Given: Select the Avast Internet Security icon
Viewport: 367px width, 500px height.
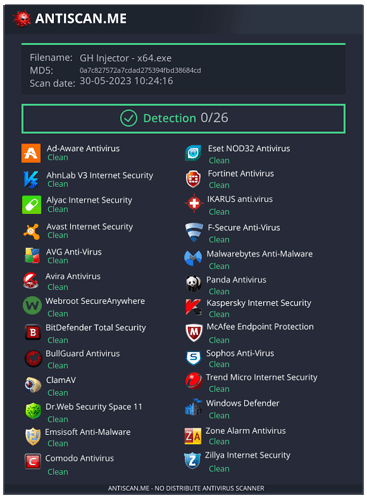Looking at the screenshot, I should (x=32, y=231).
